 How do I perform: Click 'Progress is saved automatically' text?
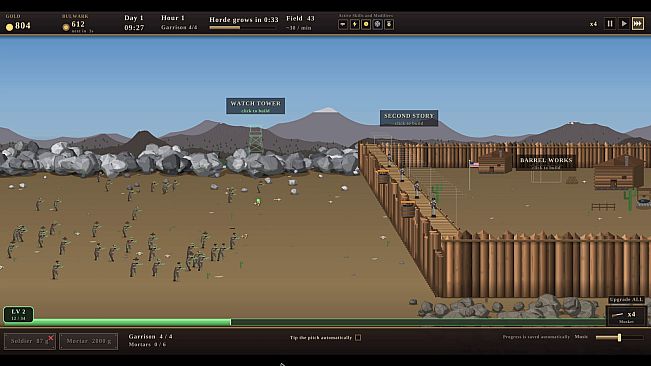click(x=536, y=337)
